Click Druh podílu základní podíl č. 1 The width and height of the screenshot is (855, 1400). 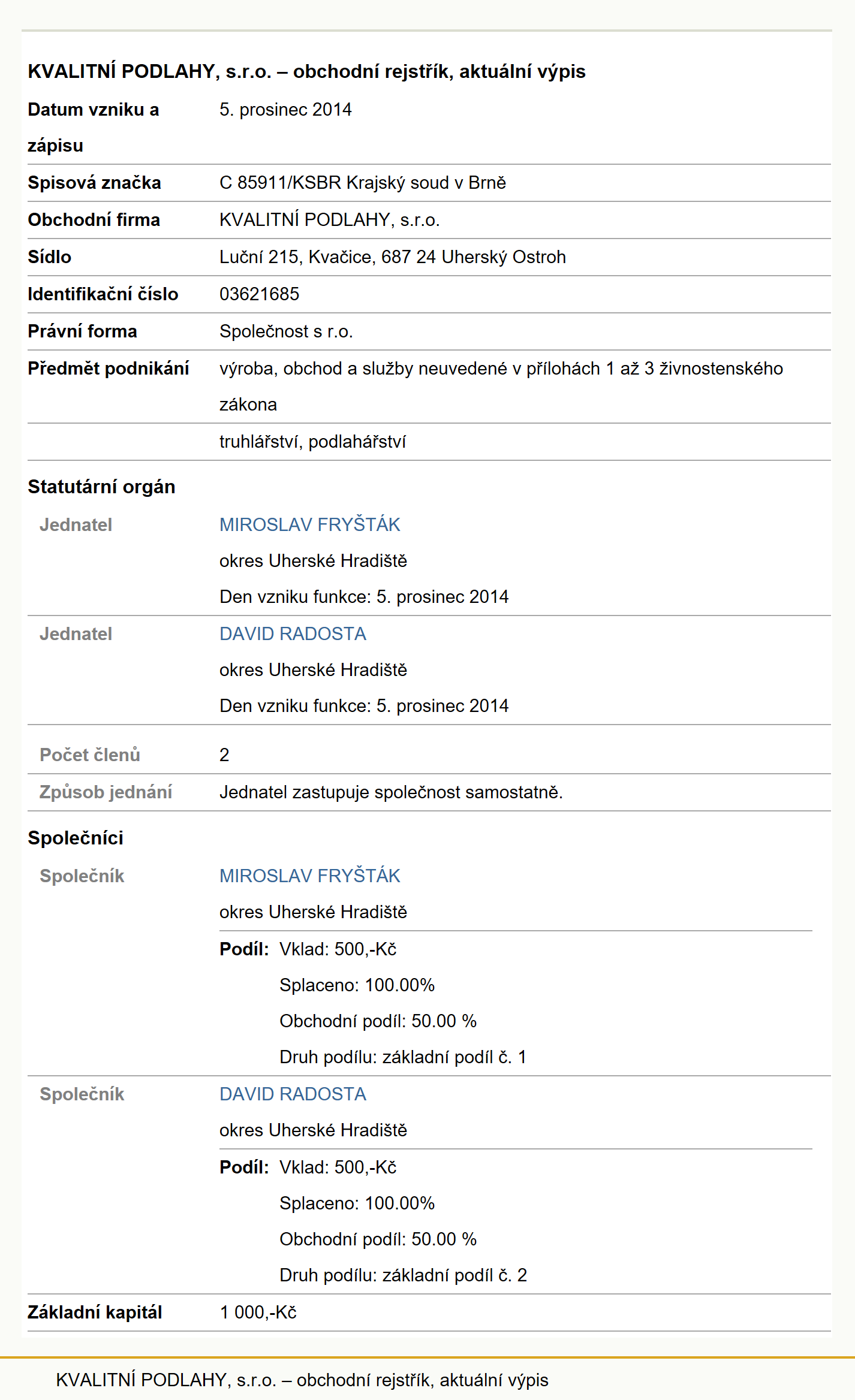click(403, 1057)
